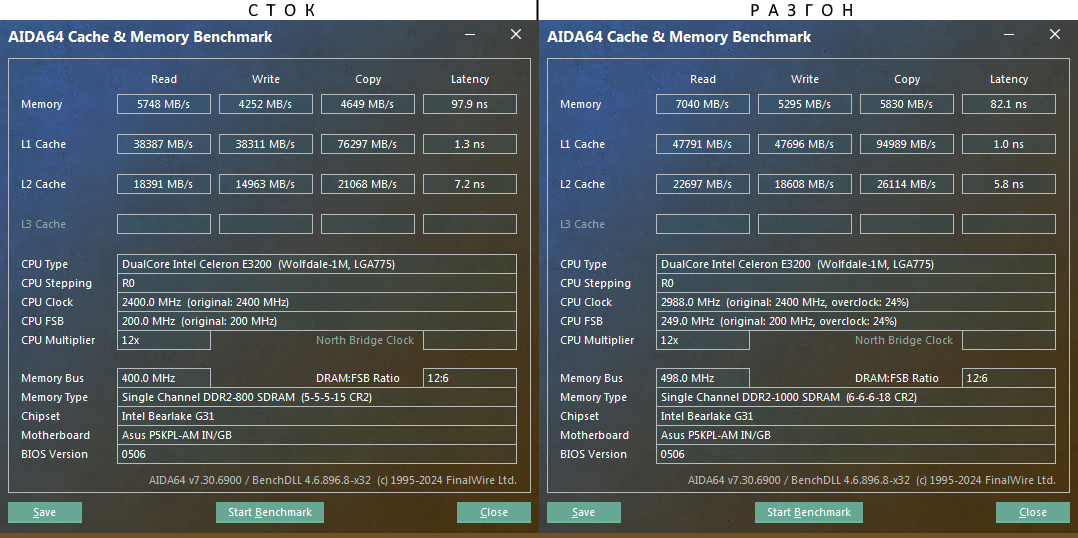Click Chipset Intel Bearlake G31 in right window
Viewport: 1078px width, 538px height.
pyautogui.click(x=856, y=416)
